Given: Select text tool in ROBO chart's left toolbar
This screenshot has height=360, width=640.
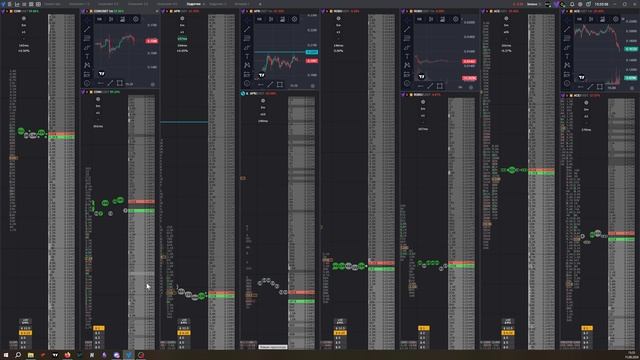Looking at the screenshot, I should pos(407,56).
